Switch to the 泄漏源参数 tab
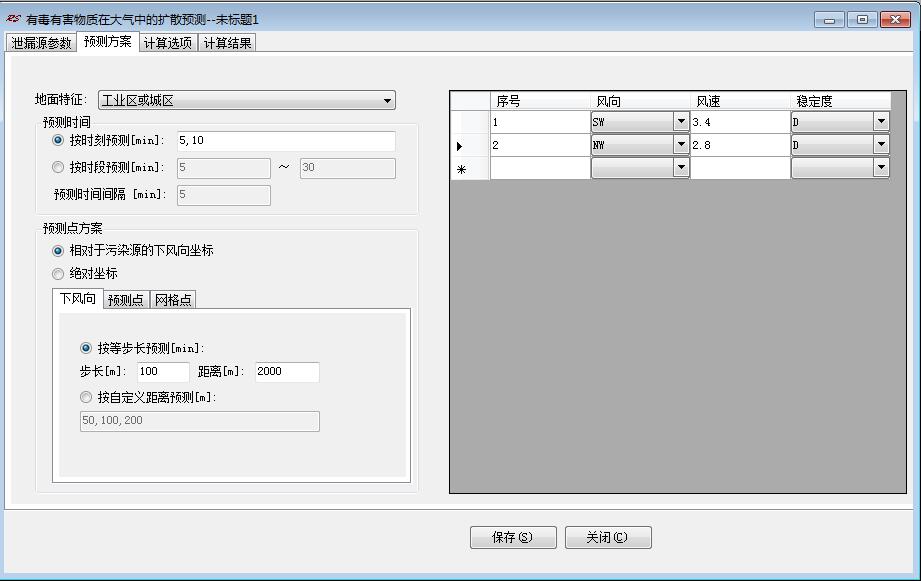 tap(41, 43)
